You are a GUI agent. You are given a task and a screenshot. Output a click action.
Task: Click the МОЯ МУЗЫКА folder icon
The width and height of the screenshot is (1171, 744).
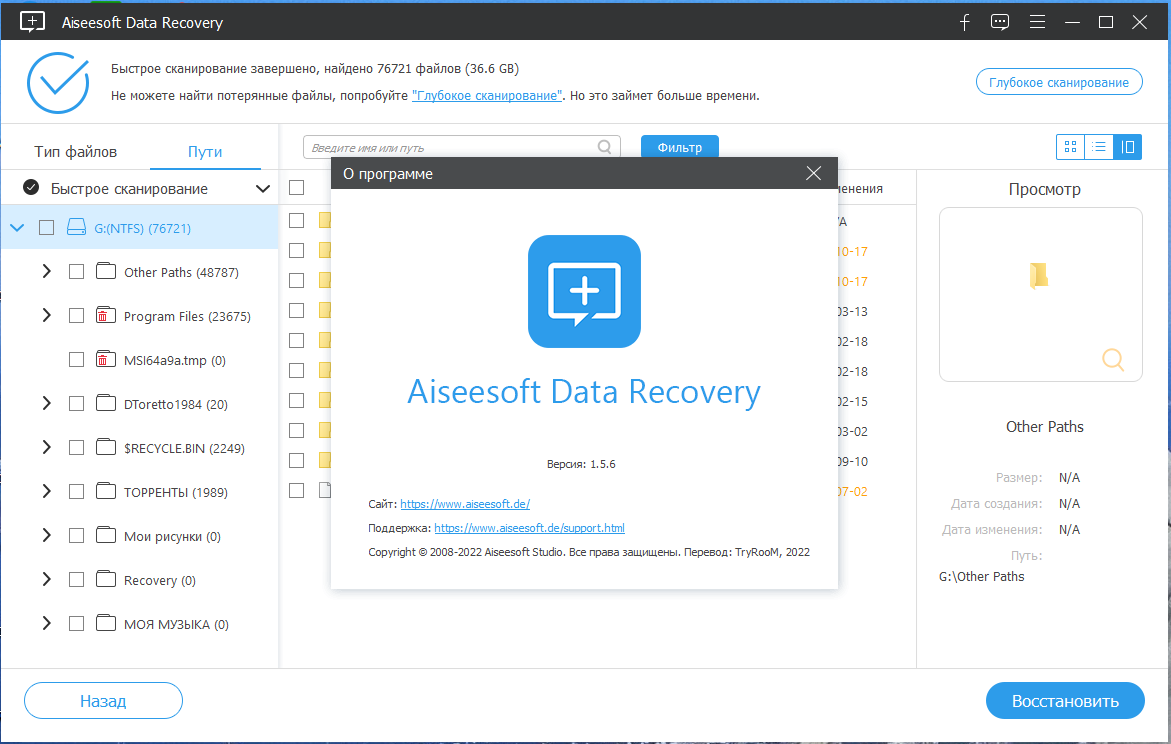tap(106, 623)
